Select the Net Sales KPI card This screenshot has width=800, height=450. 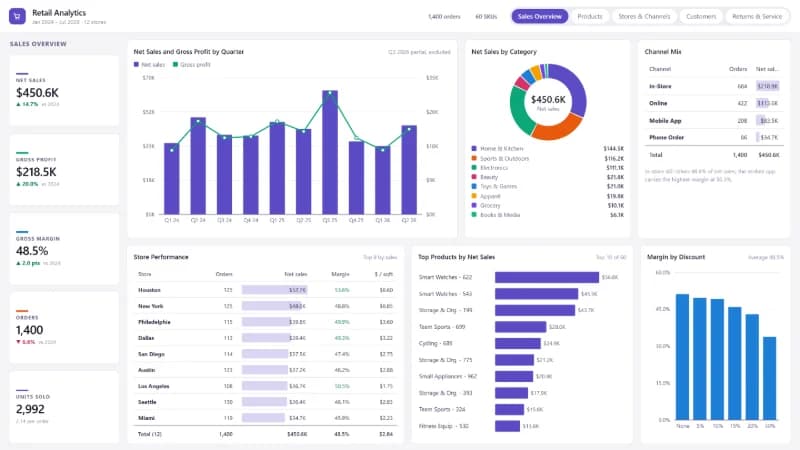coord(64,91)
